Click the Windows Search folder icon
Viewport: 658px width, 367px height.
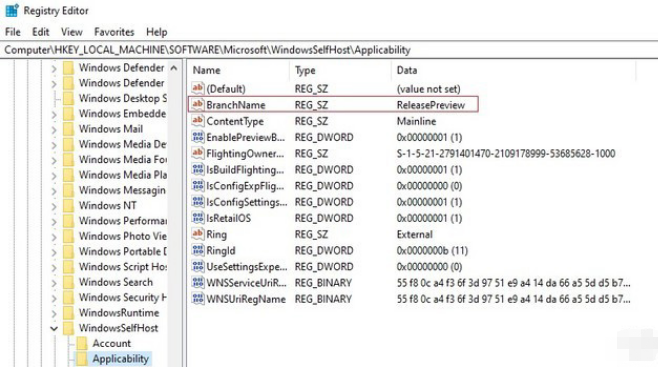(x=68, y=282)
